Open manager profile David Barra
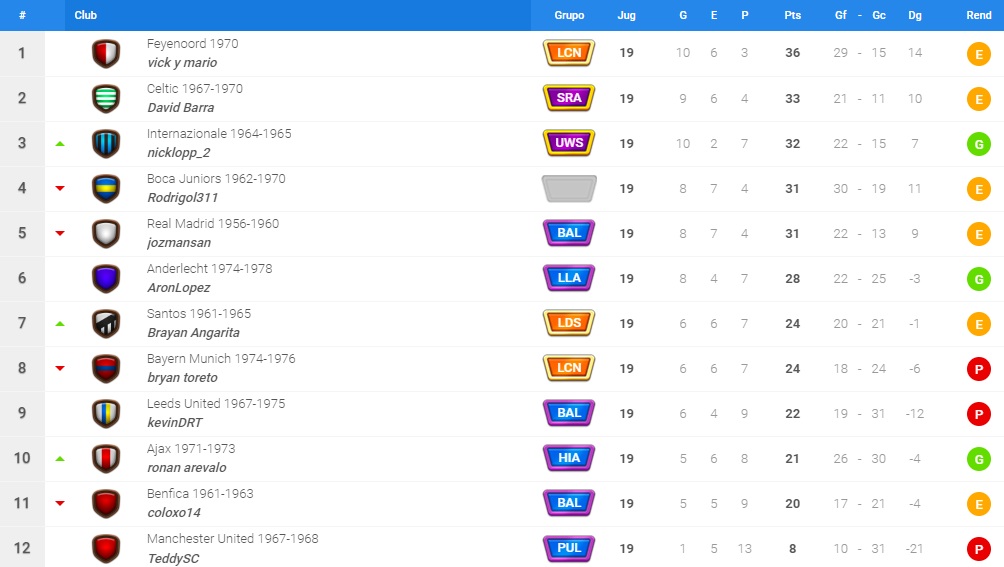 point(181,108)
